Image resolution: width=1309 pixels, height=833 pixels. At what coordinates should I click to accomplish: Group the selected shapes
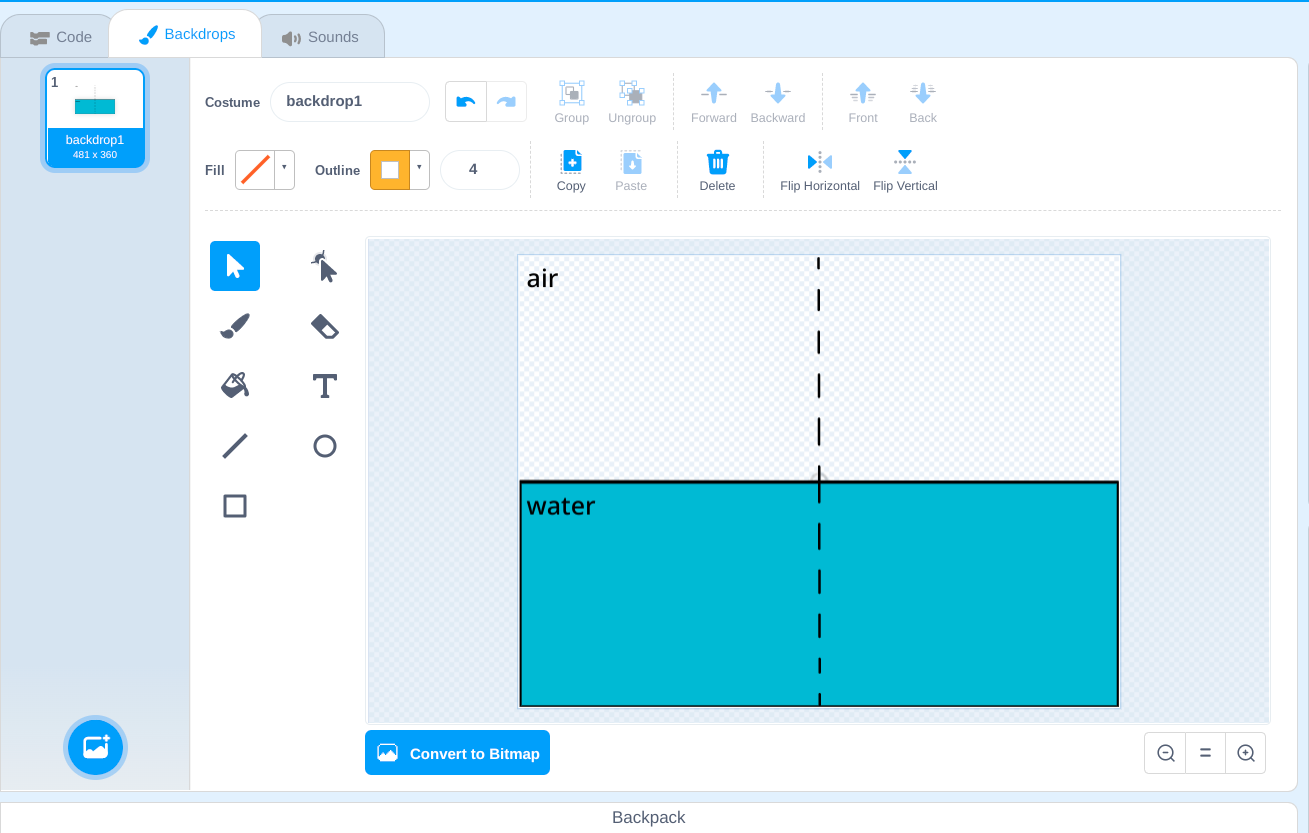point(572,103)
